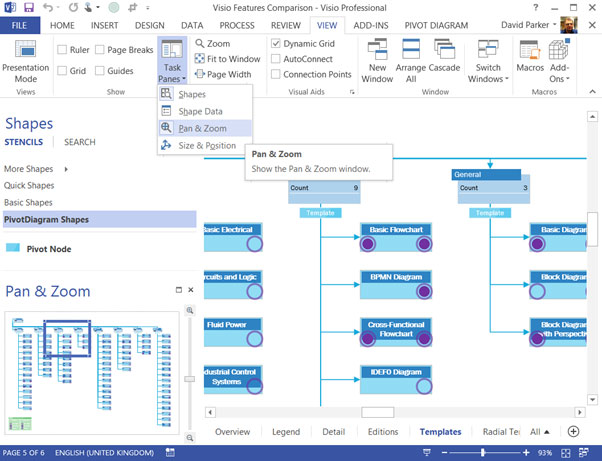Switch to the HOME ribbon tab

62,25
